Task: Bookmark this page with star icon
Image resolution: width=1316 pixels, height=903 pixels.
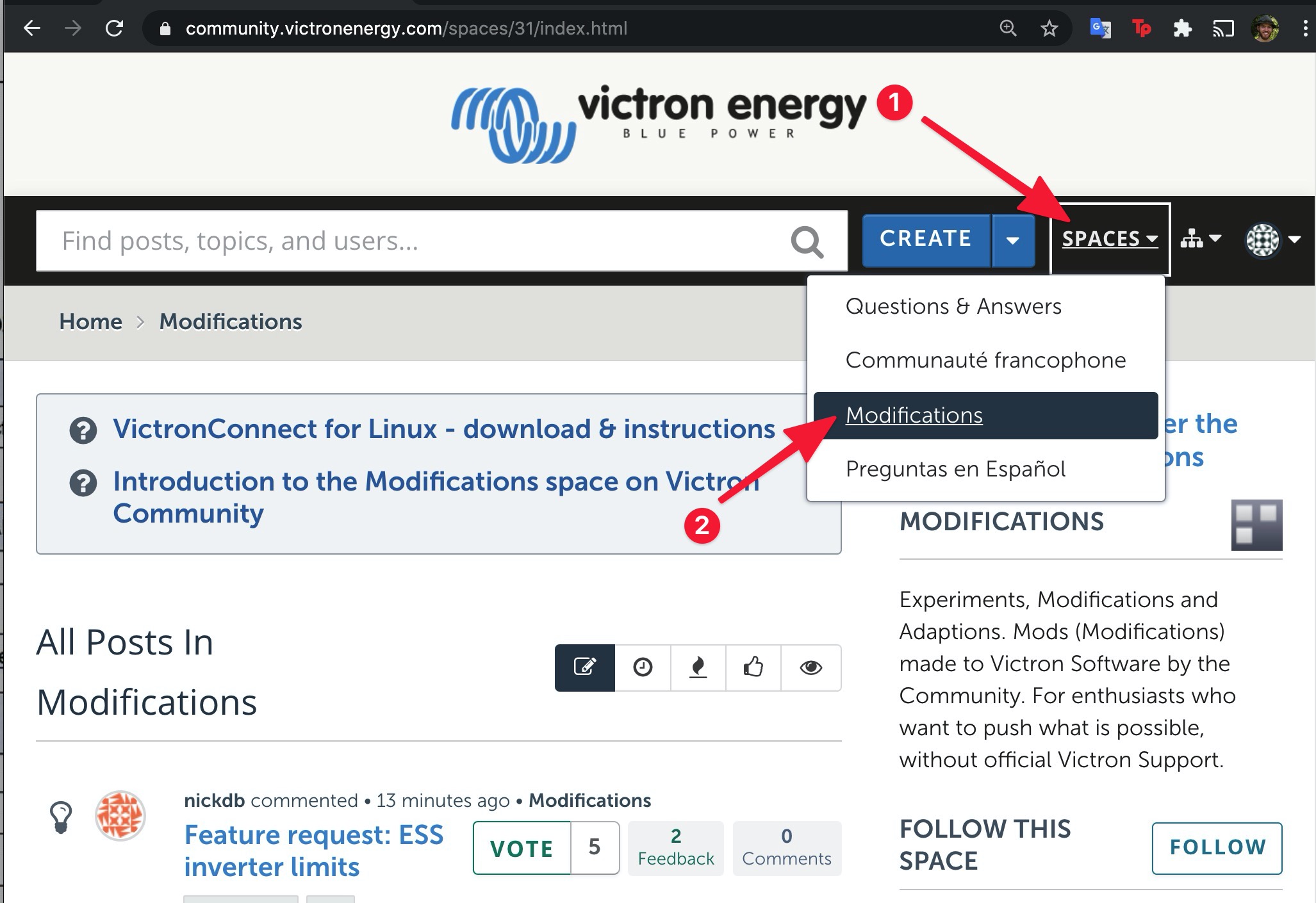Action: pyautogui.click(x=1049, y=28)
